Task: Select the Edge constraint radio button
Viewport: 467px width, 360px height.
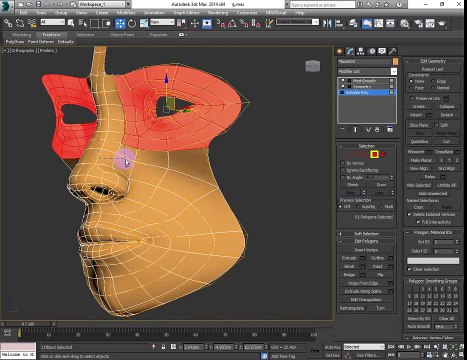Action: coord(433,81)
